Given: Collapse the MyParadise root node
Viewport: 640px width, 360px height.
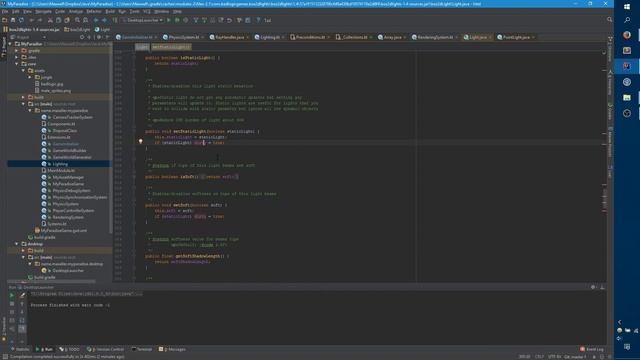Looking at the screenshot, I should [x=10, y=44].
